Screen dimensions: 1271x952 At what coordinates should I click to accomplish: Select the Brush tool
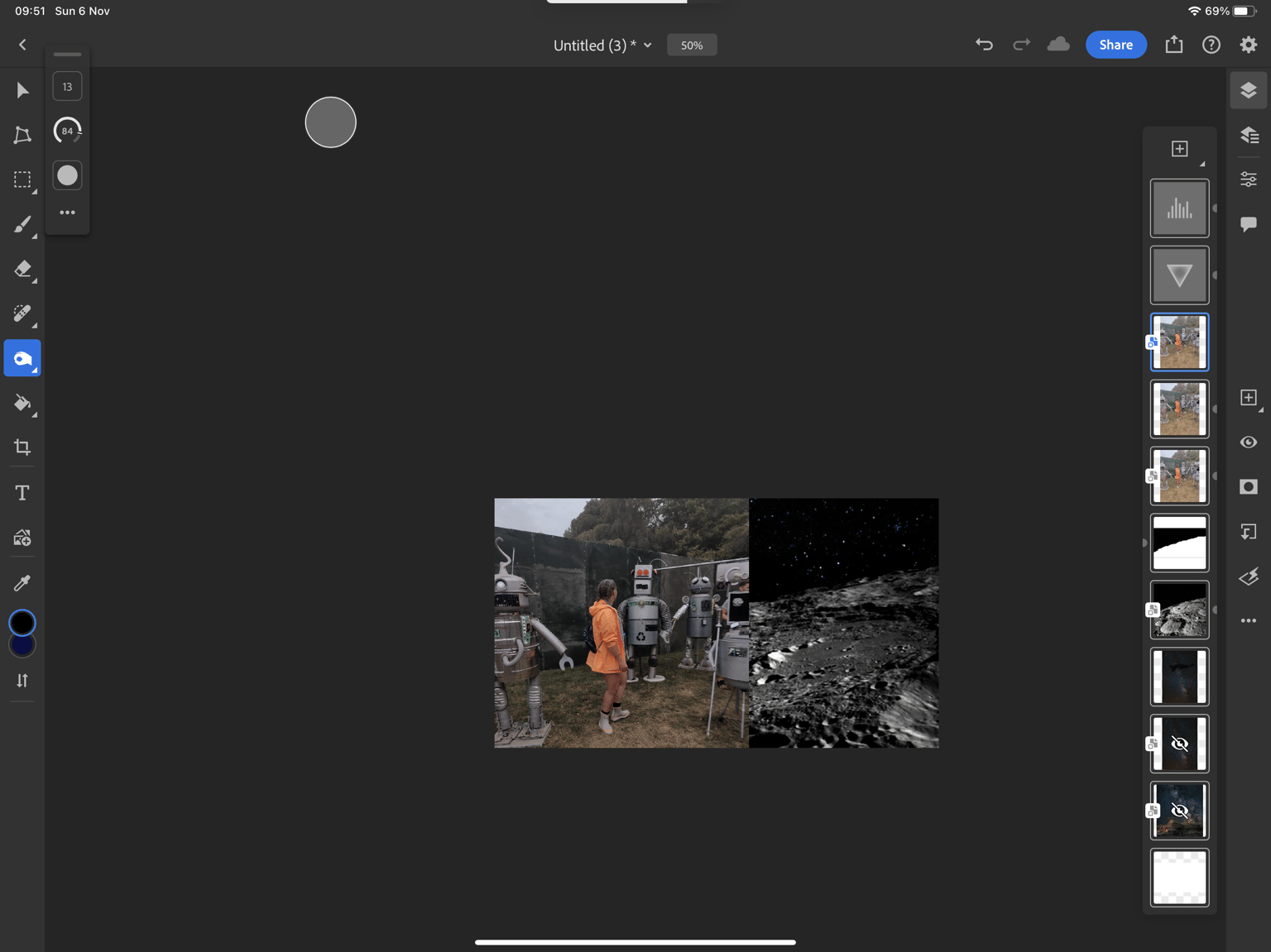(x=22, y=224)
